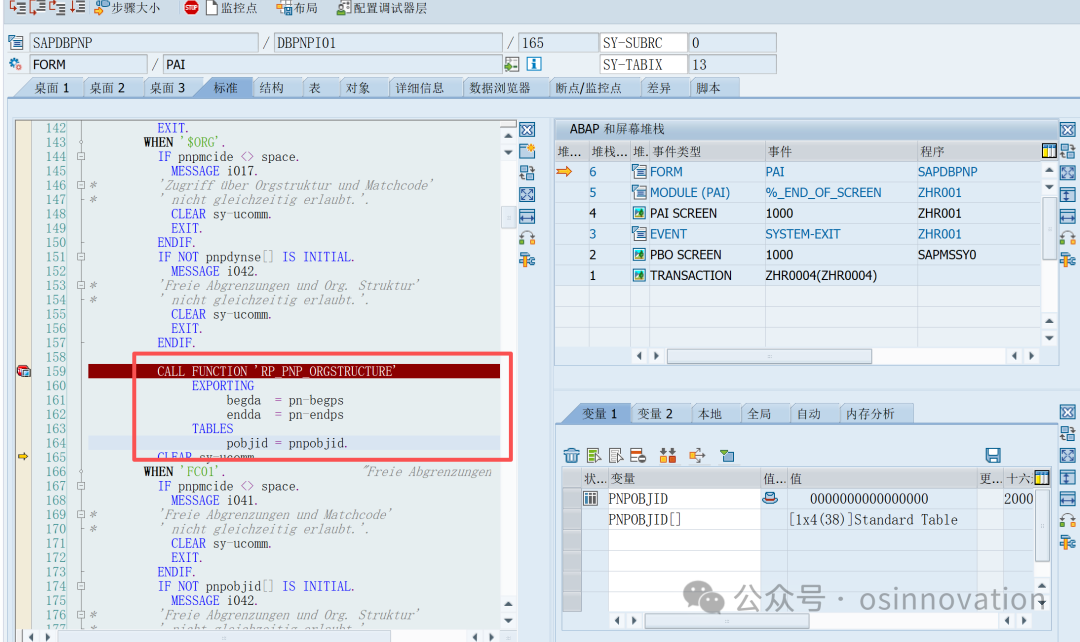Click the tools wrench icon beside ABAP stack
Viewport: 1080px width, 642px height.
[1068, 260]
